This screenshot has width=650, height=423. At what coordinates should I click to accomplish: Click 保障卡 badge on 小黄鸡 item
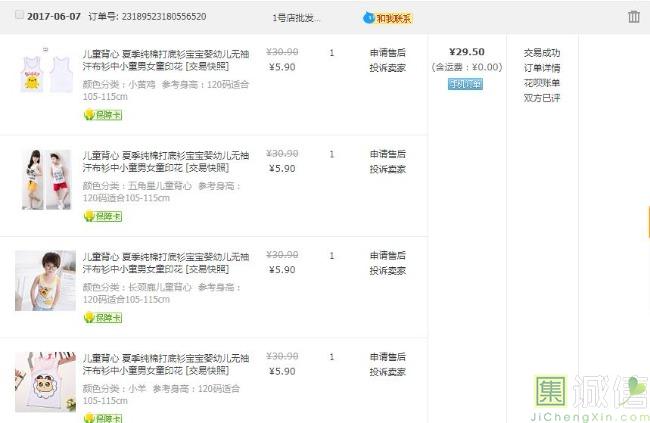point(102,115)
